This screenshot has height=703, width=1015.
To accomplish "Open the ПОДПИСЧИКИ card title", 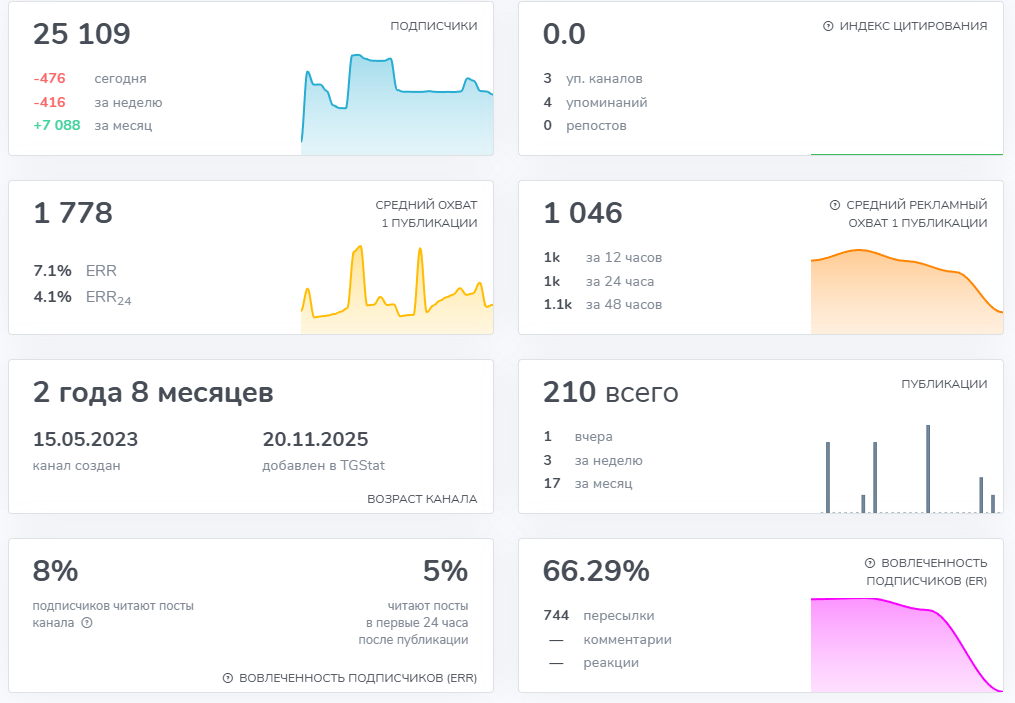I will (x=433, y=26).
